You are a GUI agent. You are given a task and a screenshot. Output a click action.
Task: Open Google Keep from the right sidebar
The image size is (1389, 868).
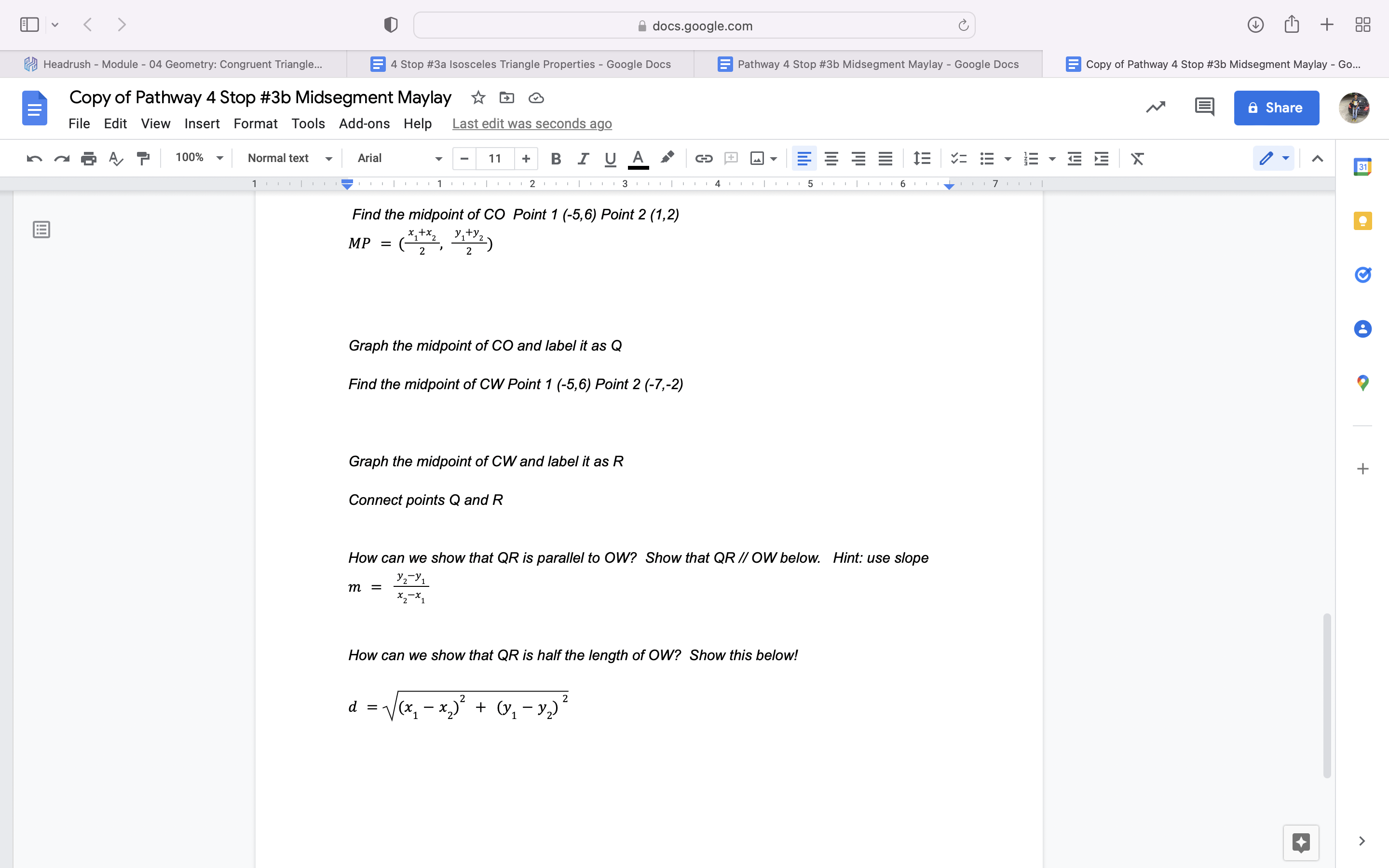point(1362,220)
